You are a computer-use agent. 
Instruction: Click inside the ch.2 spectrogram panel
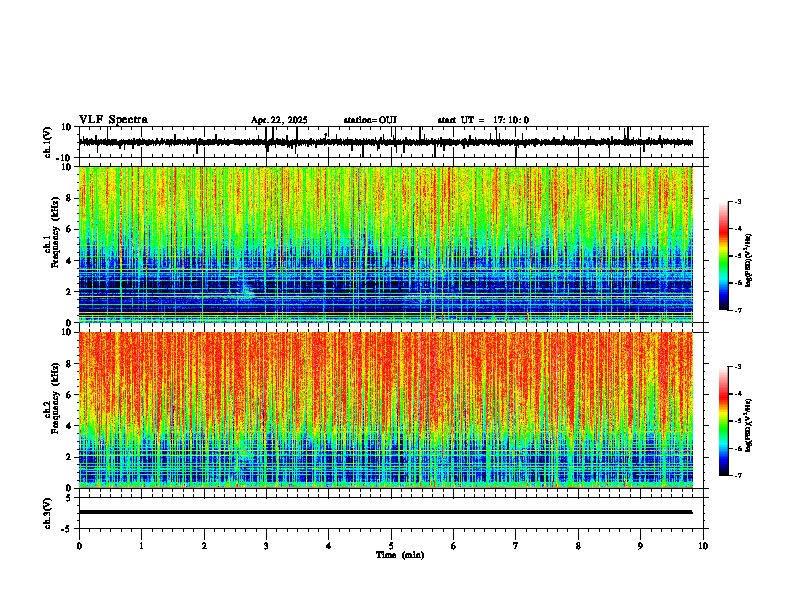[x=385, y=410]
